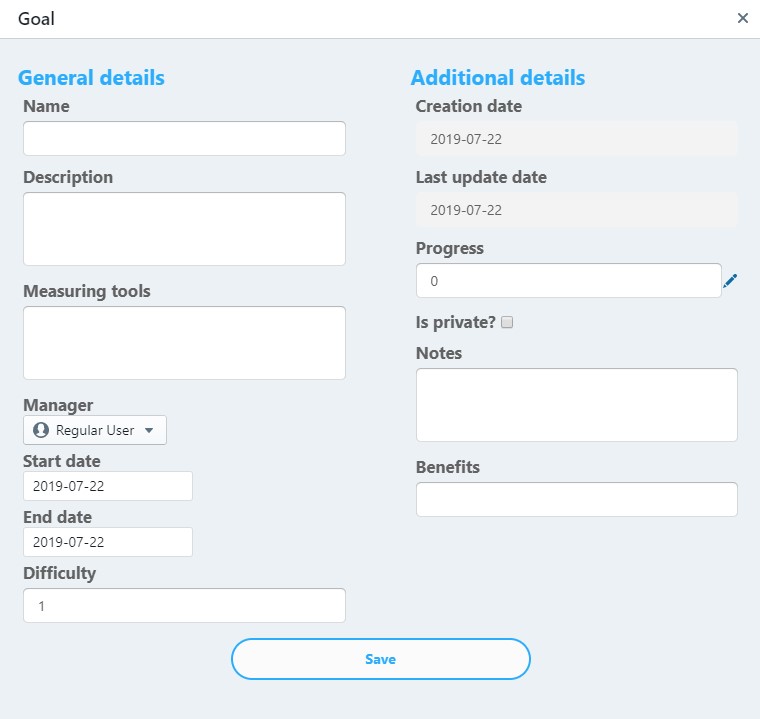Image resolution: width=760 pixels, height=719 pixels.
Task: Click into the Description text area
Action: pyautogui.click(x=184, y=229)
